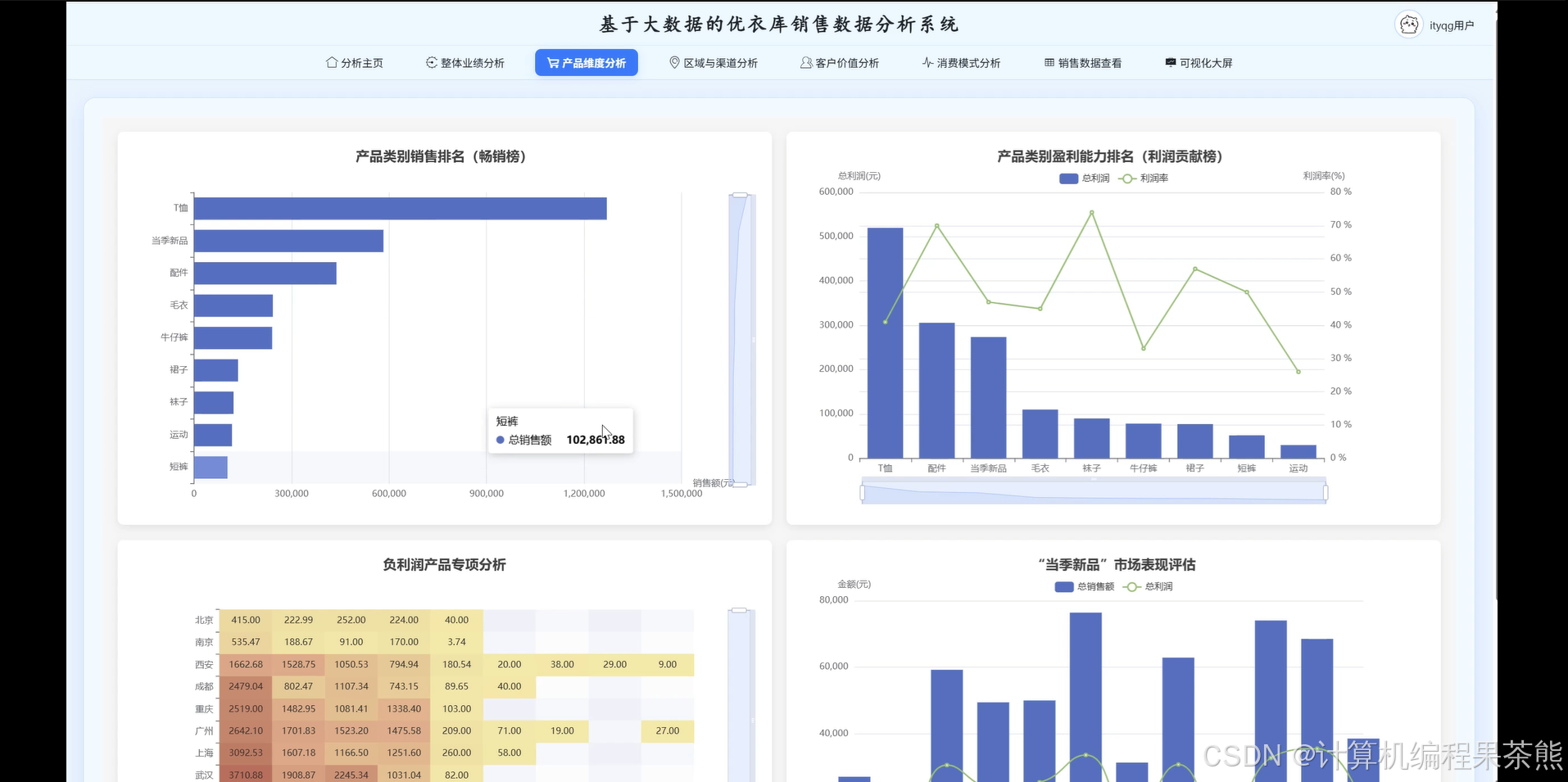
Task: Click heatmap cell 535.47 in 南京 row
Action: 246,643
